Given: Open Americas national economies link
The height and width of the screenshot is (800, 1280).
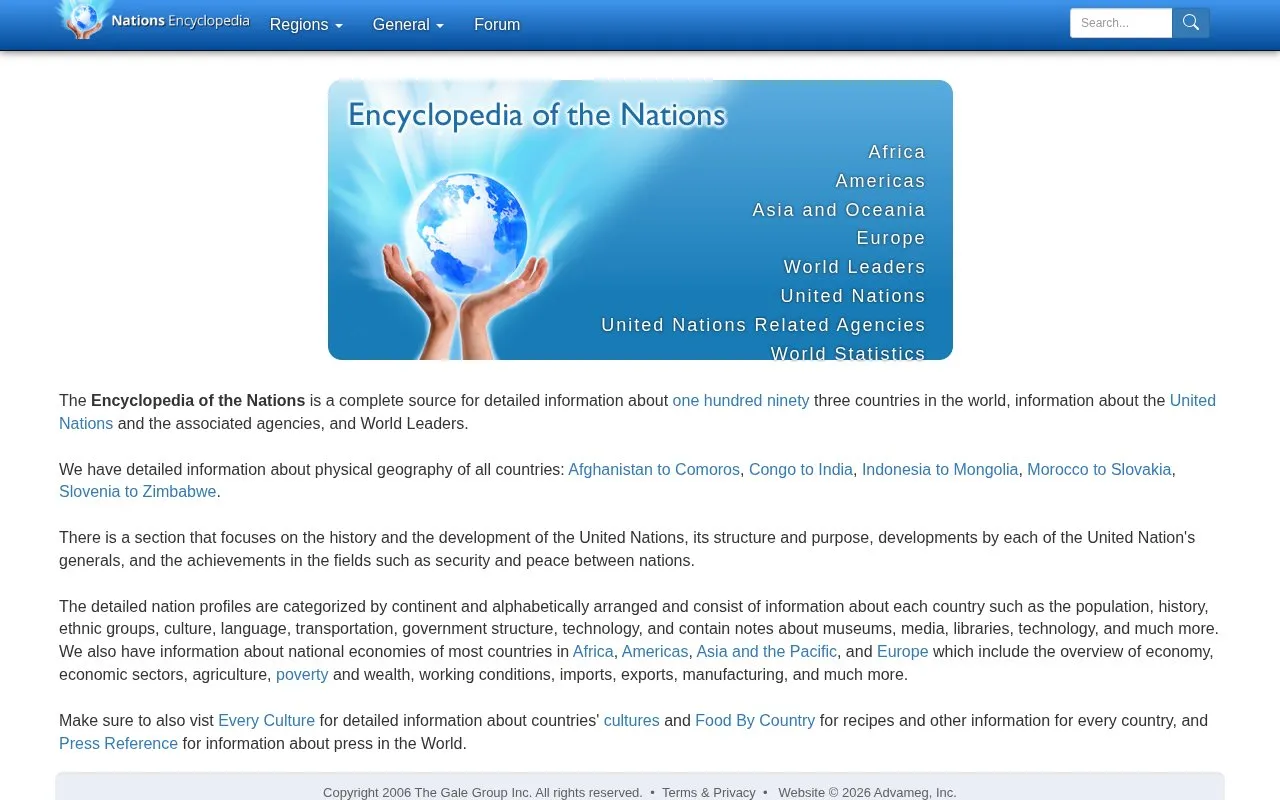Looking at the screenshot, I should click(655, 652).
